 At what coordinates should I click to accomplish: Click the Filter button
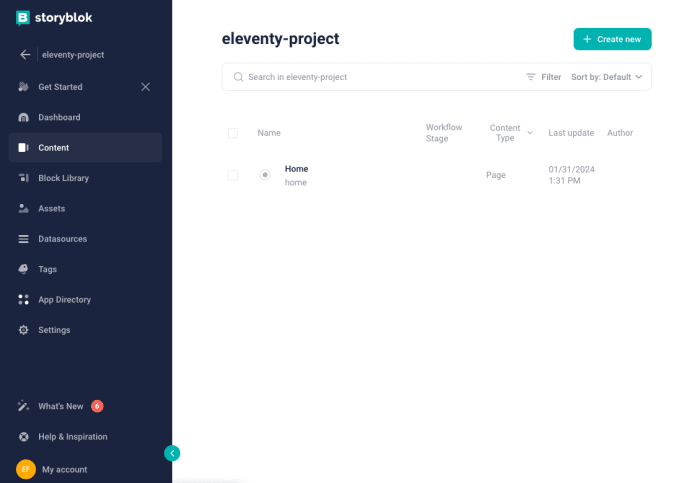[543, 77]
